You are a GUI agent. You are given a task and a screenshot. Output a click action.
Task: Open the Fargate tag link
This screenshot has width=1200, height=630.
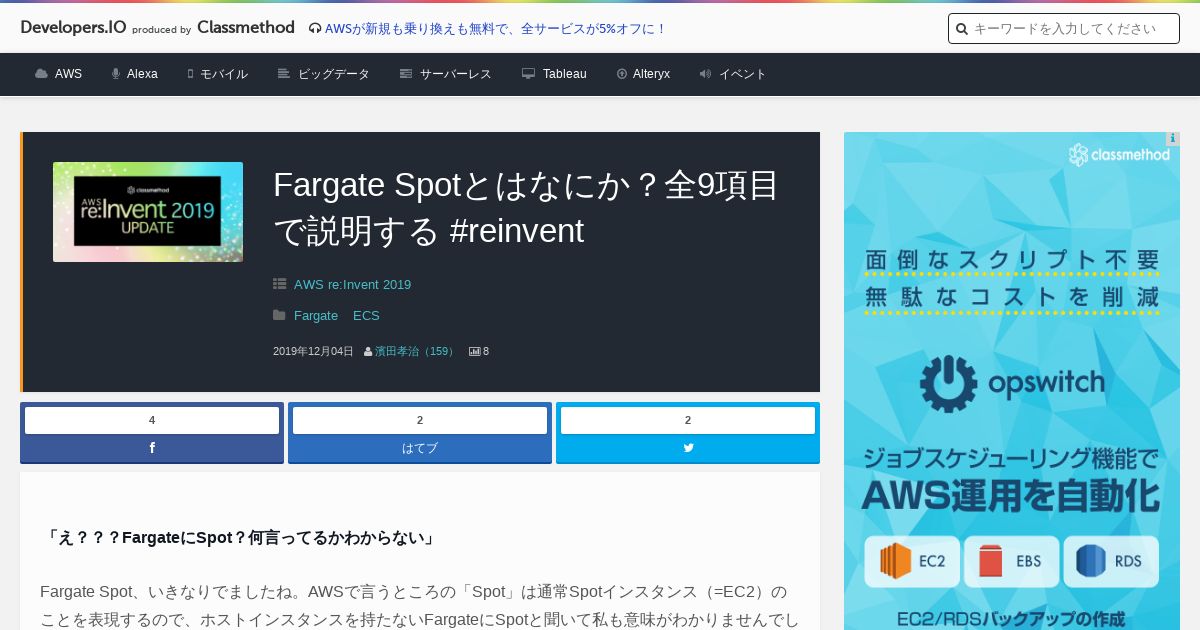[316, 315]
